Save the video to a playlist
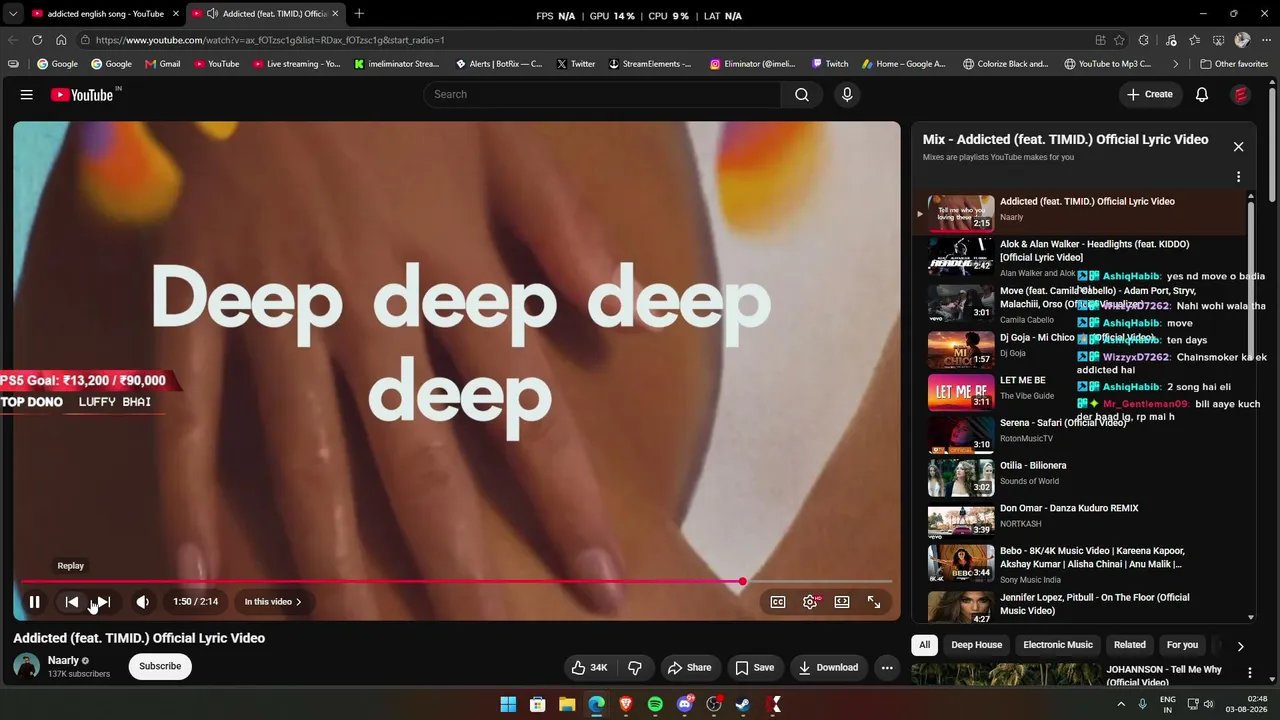The width and height of the screenshot is (1280, 720). pyautogui.click(x=754, y=668)
